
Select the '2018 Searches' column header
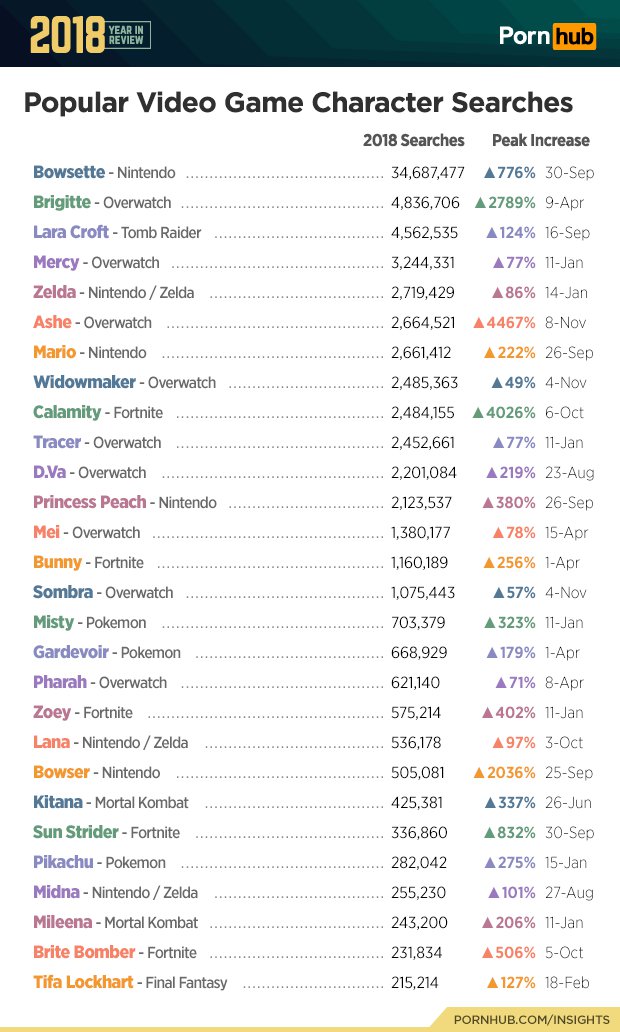[x=413, y=140]
